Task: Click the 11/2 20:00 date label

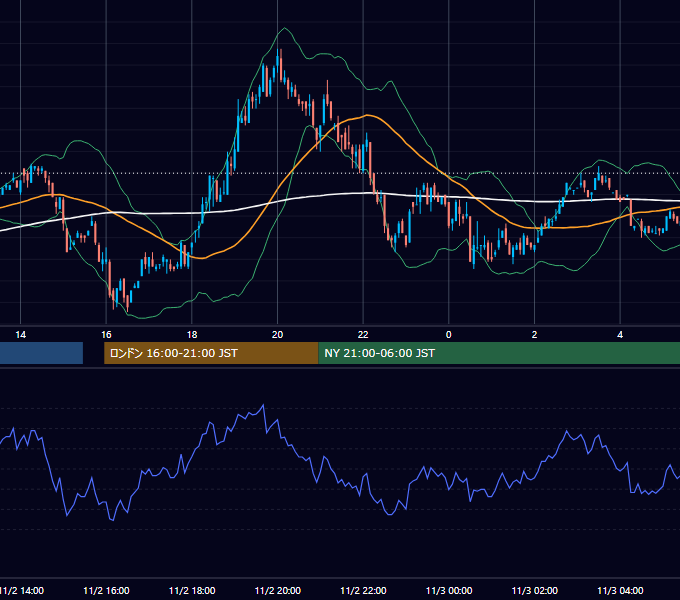Action: 278,591
